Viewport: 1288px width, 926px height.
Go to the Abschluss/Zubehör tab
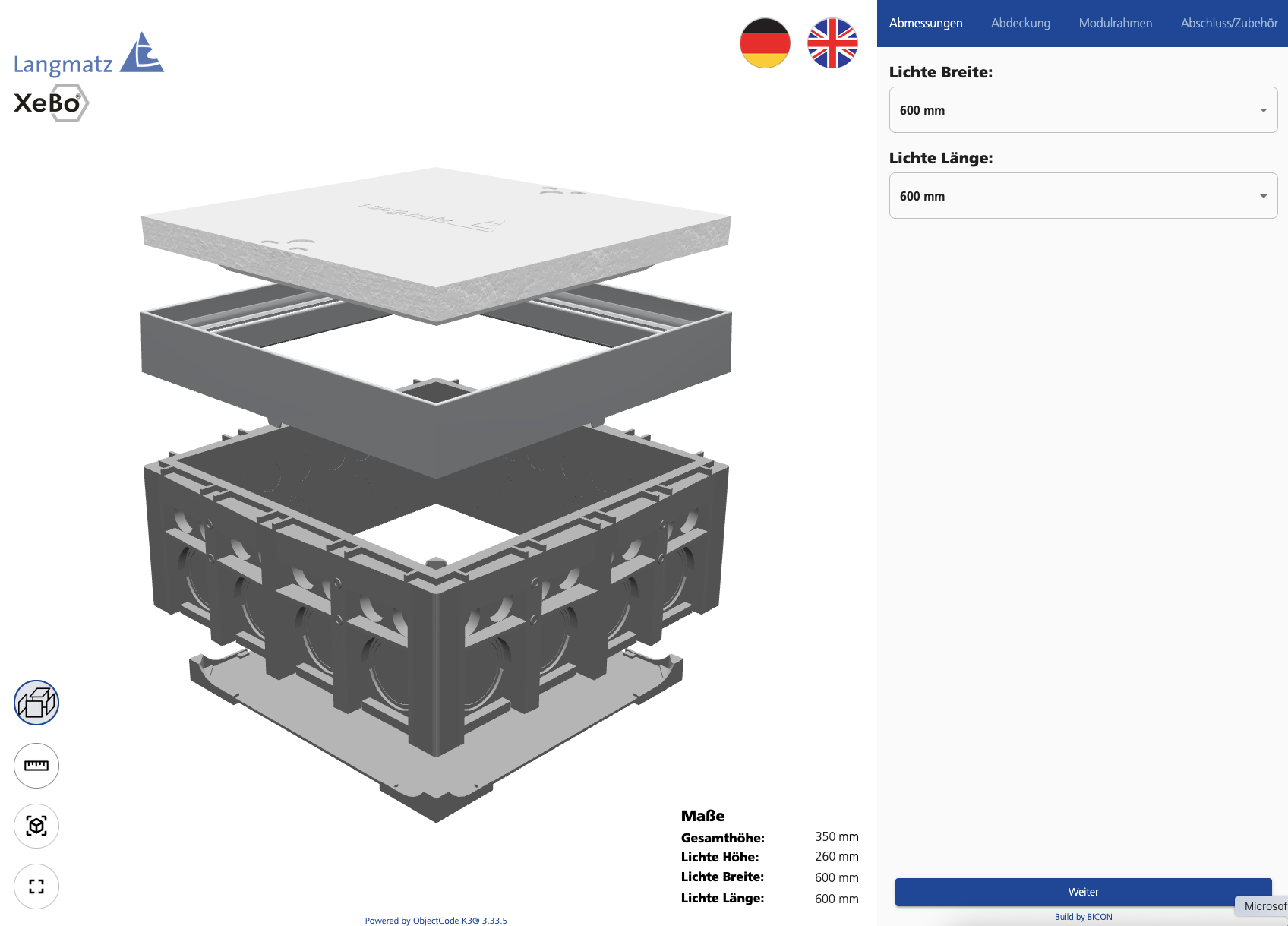coord(1229,24)
